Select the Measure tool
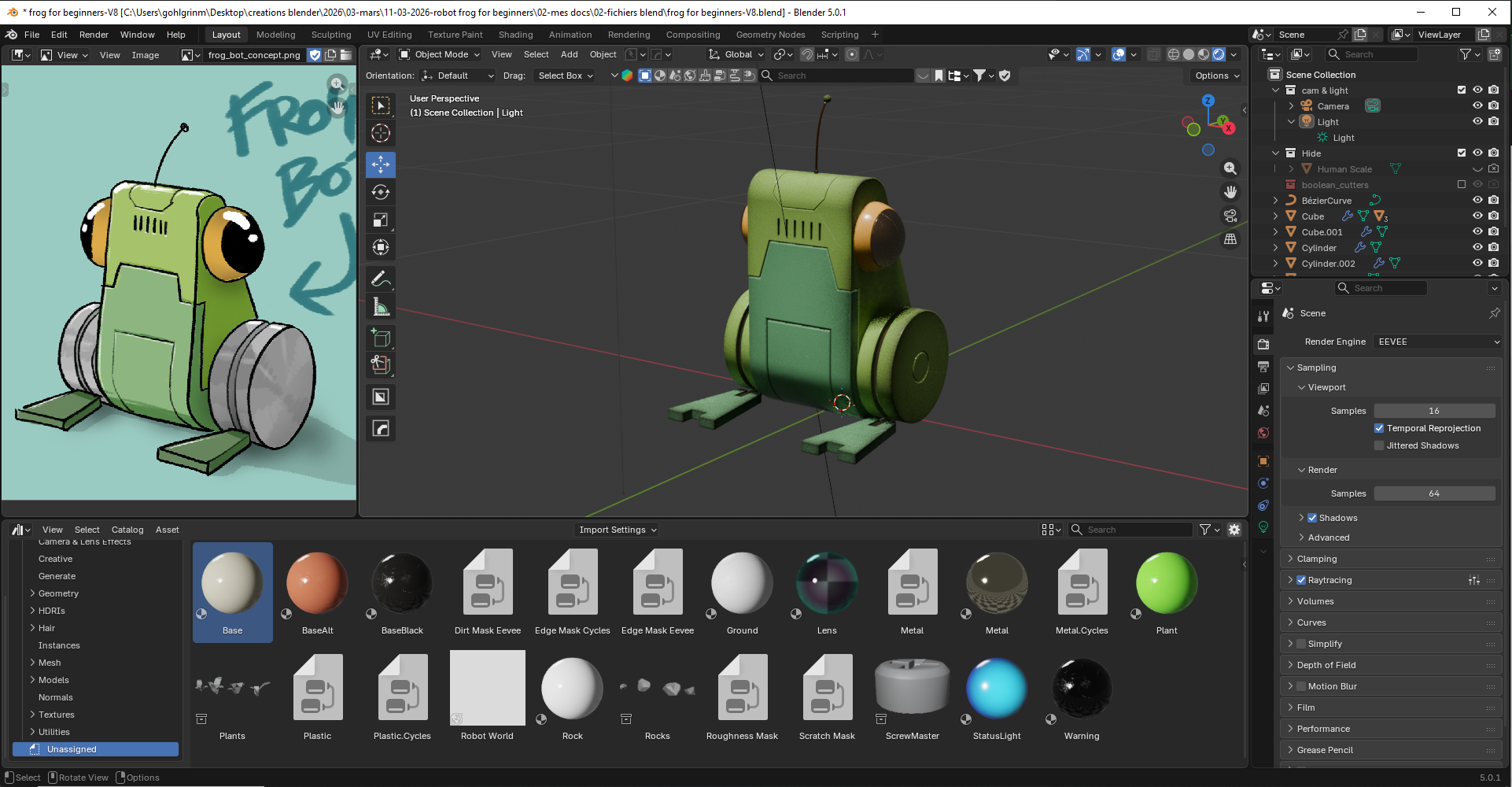The width and height of the screenshot is (1512, 787). click(381, 307)
